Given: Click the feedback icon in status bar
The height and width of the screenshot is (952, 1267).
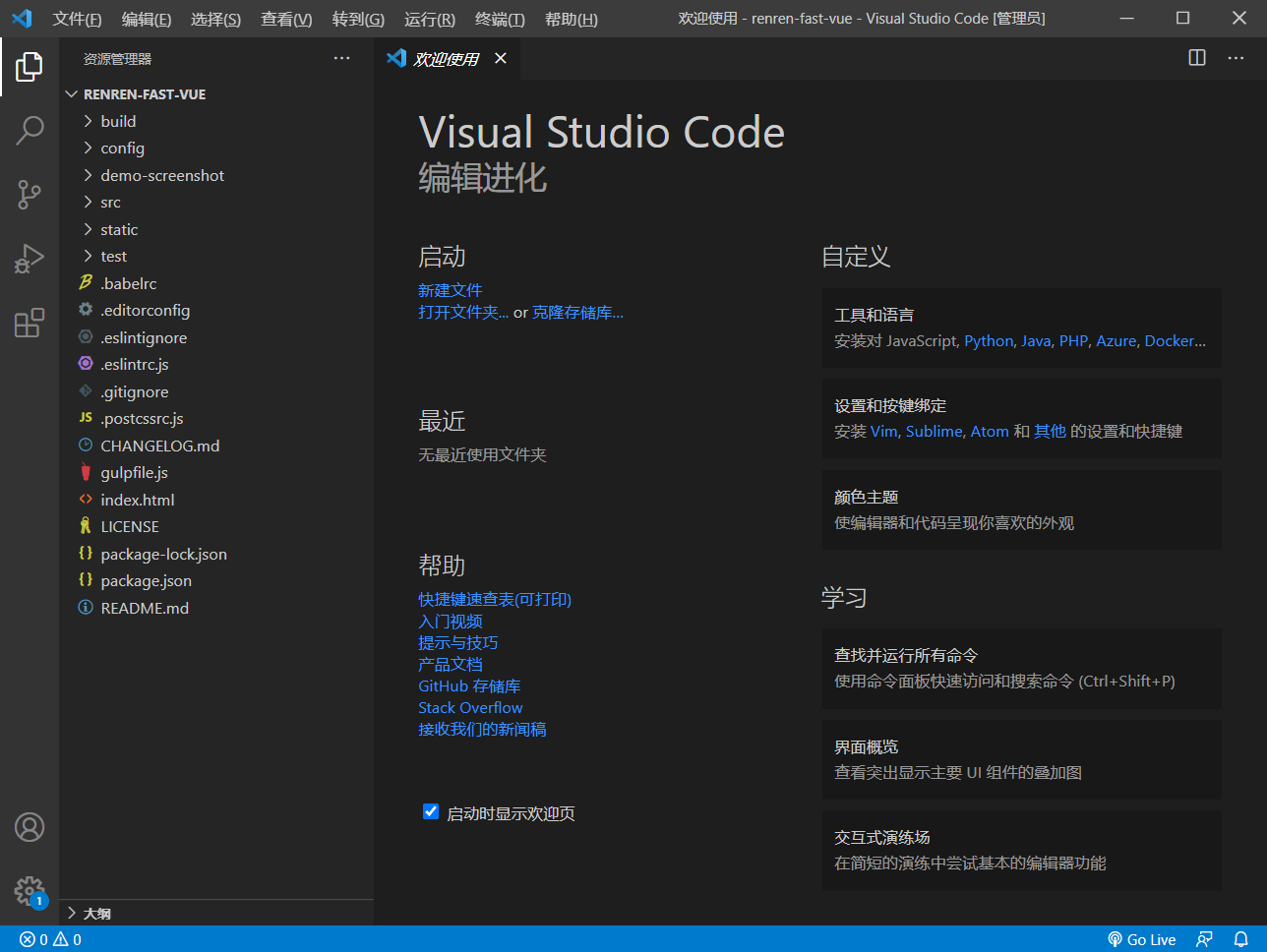Looking at the screenshot, I should (1204, 939).
